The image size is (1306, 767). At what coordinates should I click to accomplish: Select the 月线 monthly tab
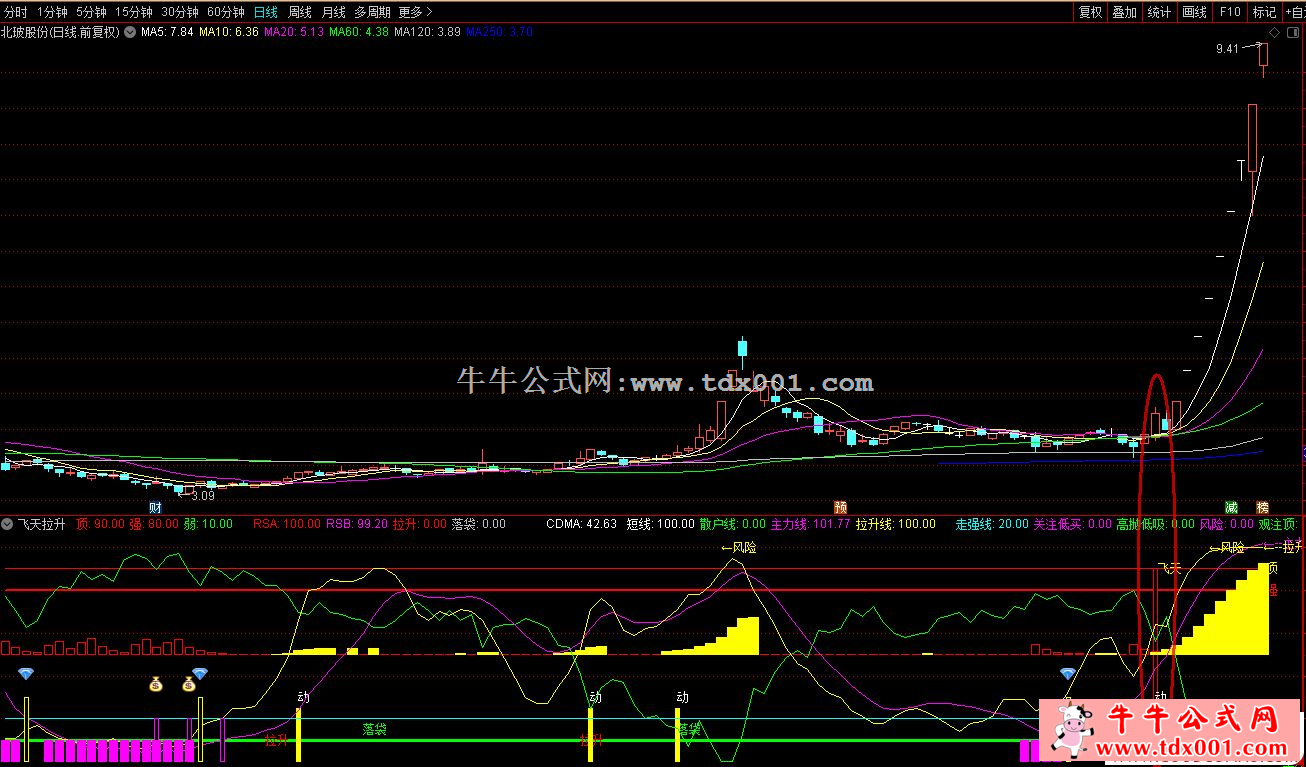333,12
